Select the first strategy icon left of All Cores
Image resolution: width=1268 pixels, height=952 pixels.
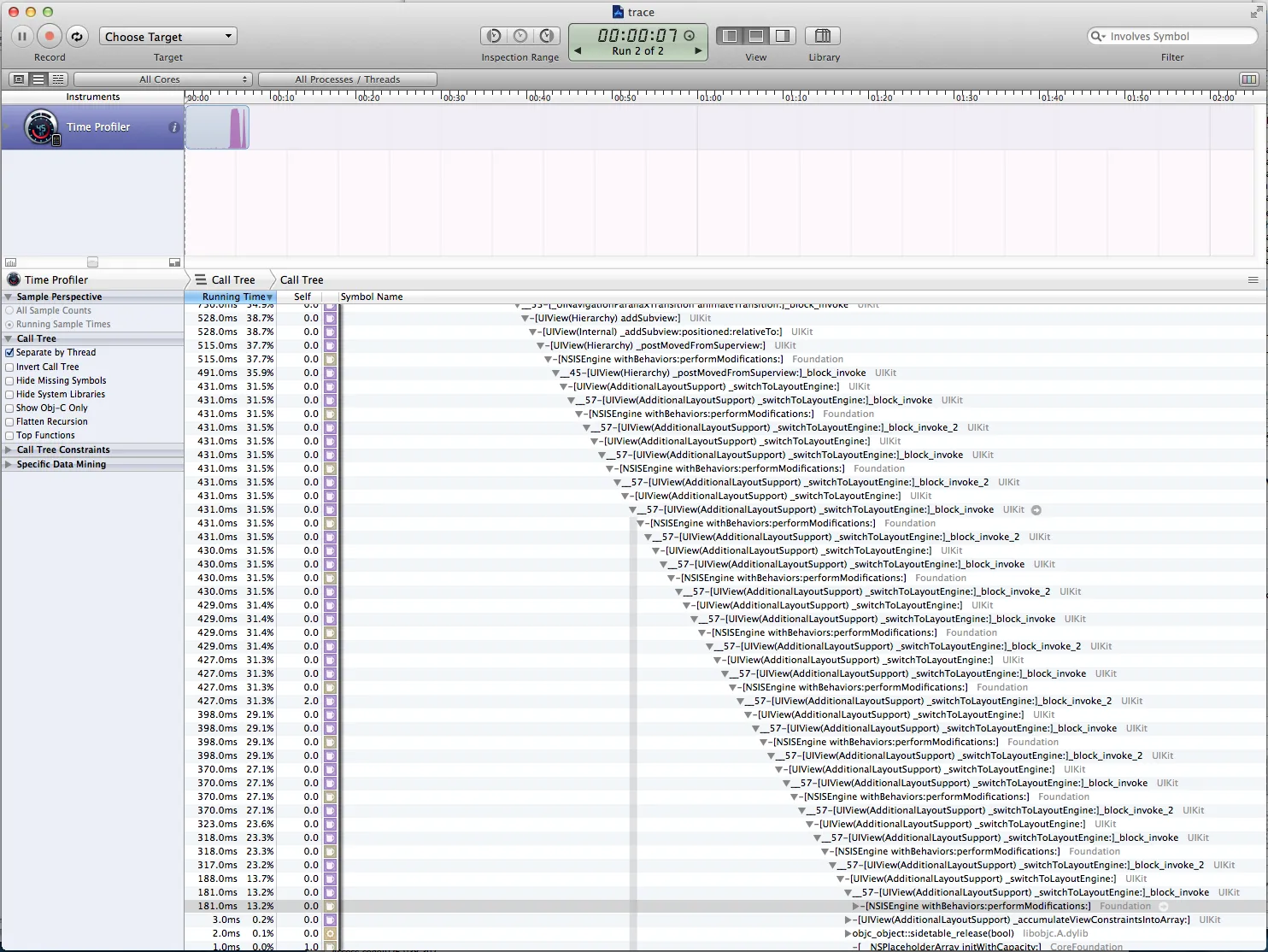(19, 79)
